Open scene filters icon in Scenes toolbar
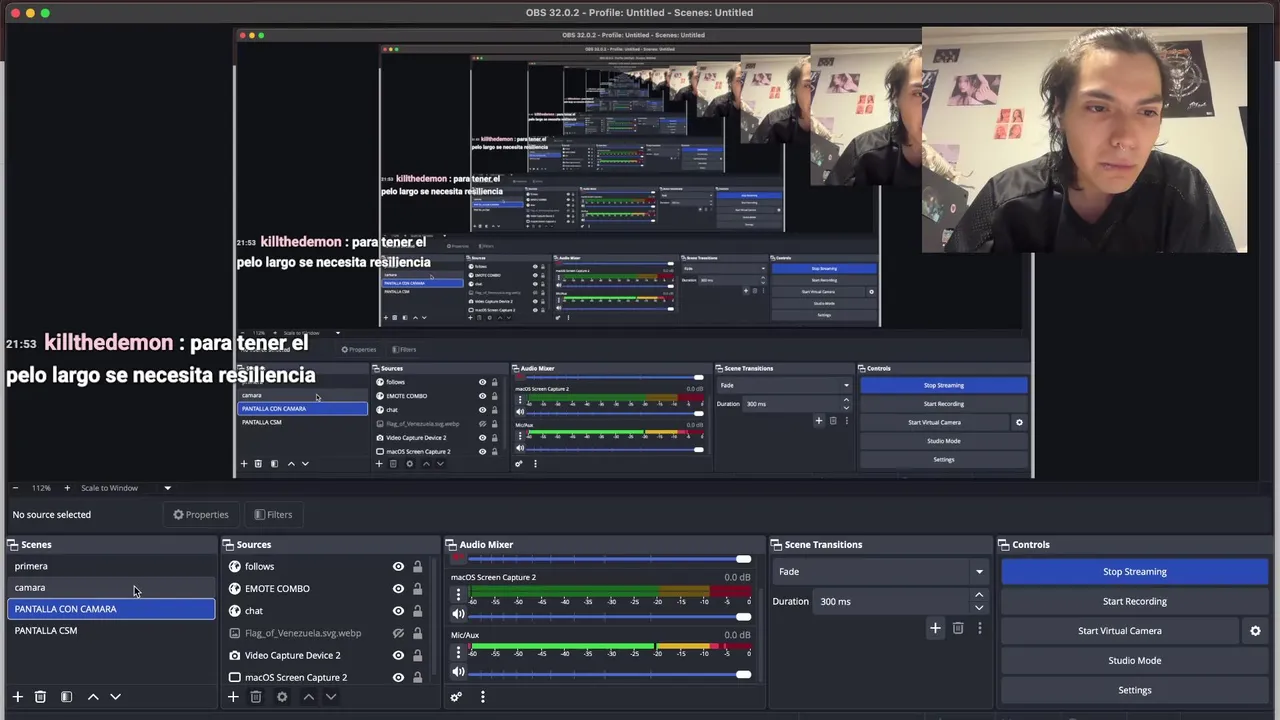 click(66, 697)
